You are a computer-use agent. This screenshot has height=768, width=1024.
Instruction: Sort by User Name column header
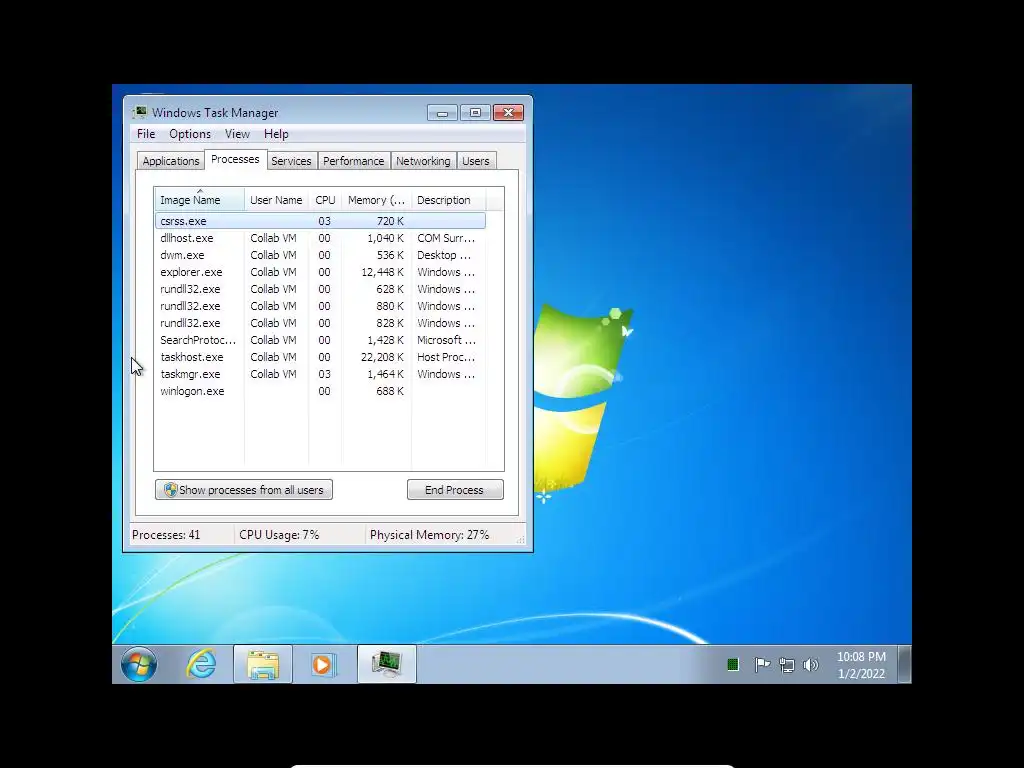pyautogui.click(x=276, y=200)
